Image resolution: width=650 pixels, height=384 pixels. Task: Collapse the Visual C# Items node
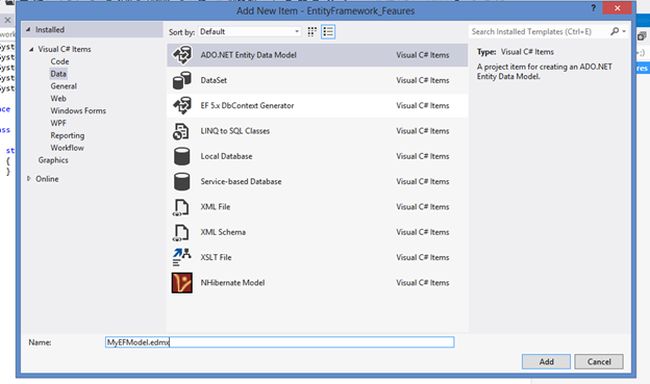point(31,49)
